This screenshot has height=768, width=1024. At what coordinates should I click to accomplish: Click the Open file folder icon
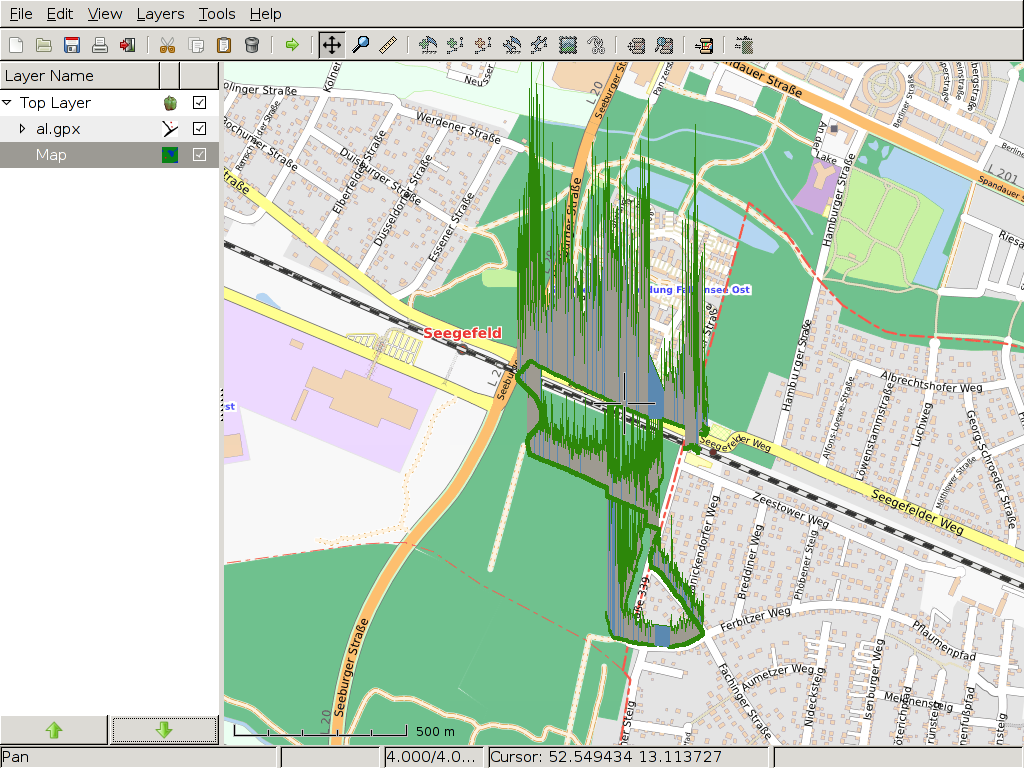(x=44, y=44)
